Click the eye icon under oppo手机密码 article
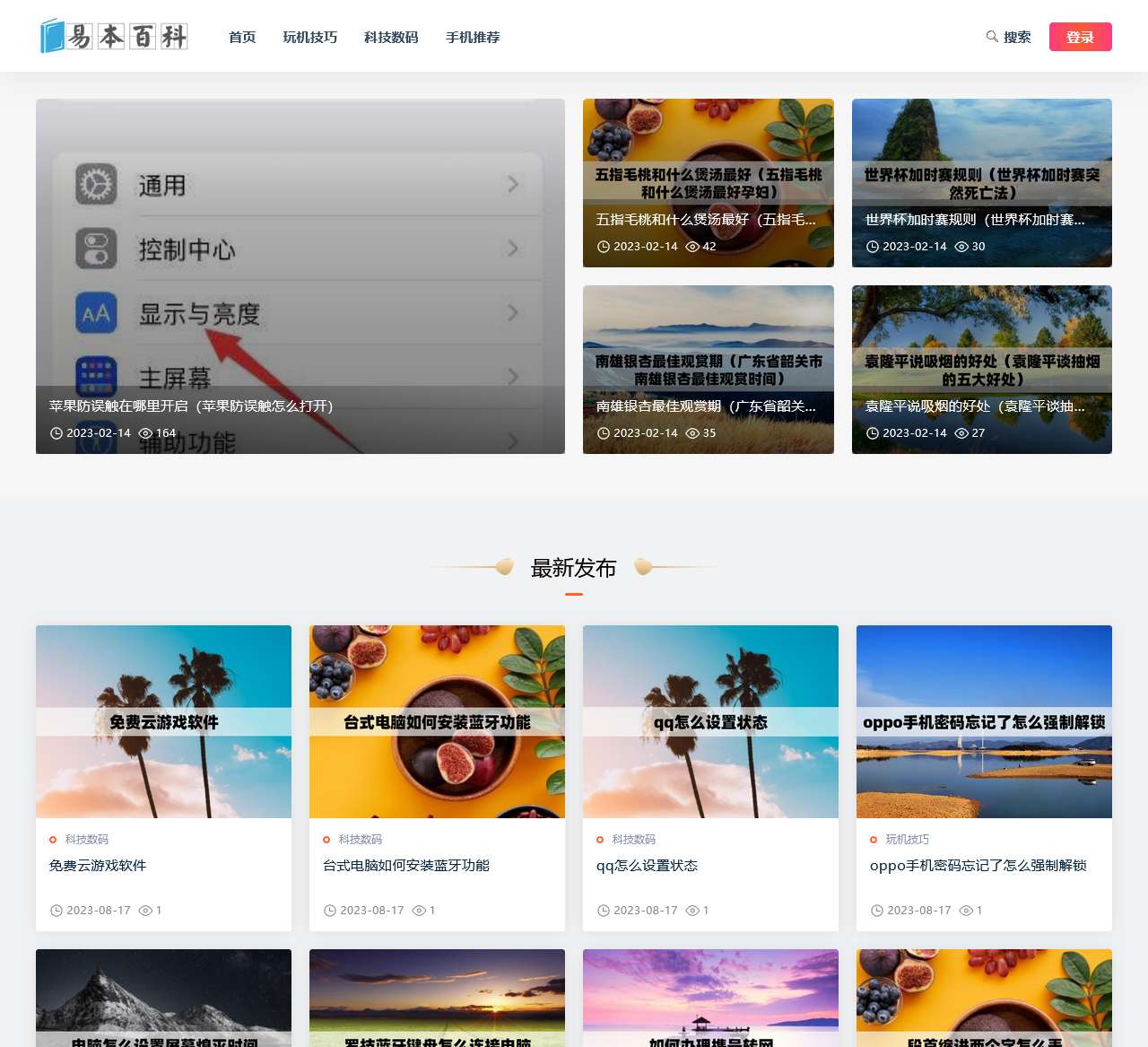 (x=966, y=911)
